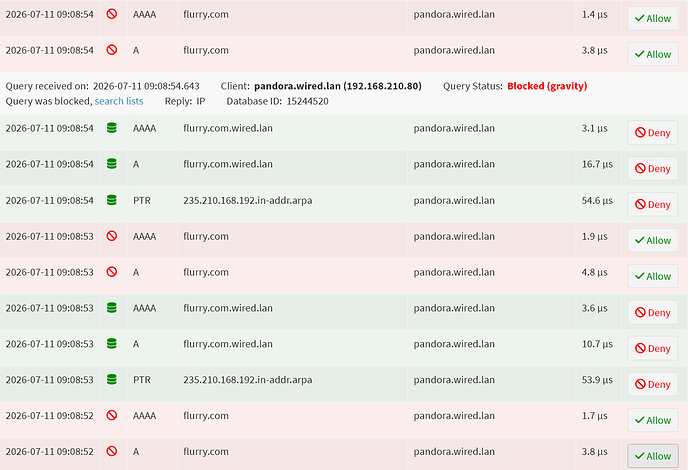This screenshot has height=470, width=690.
Task: Click blocked icon for 09:08:53 A flurry.com
Action: click(x=112, y=272)
